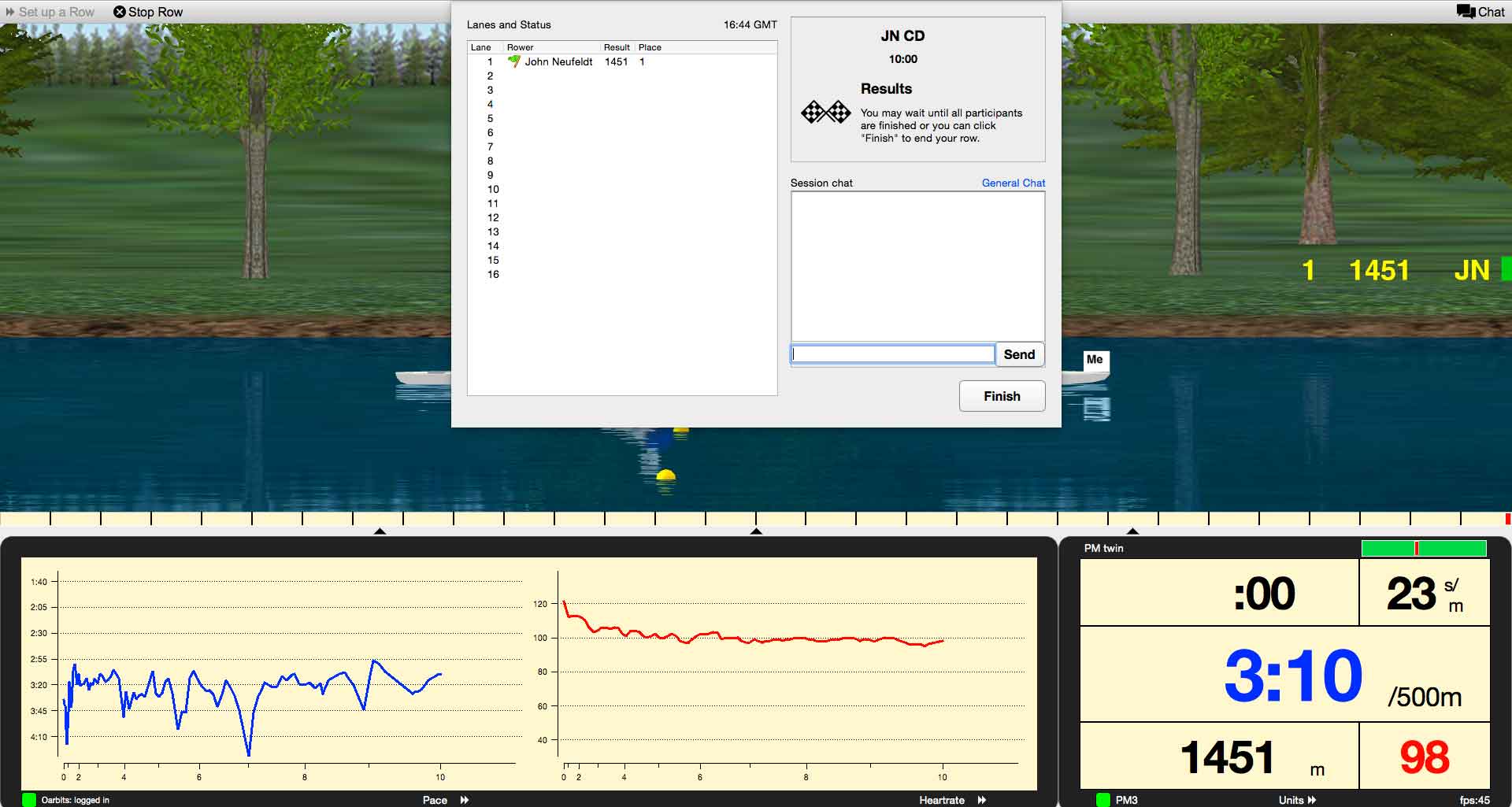
Task: Click the session chat message area
Action: coord(917,266)
